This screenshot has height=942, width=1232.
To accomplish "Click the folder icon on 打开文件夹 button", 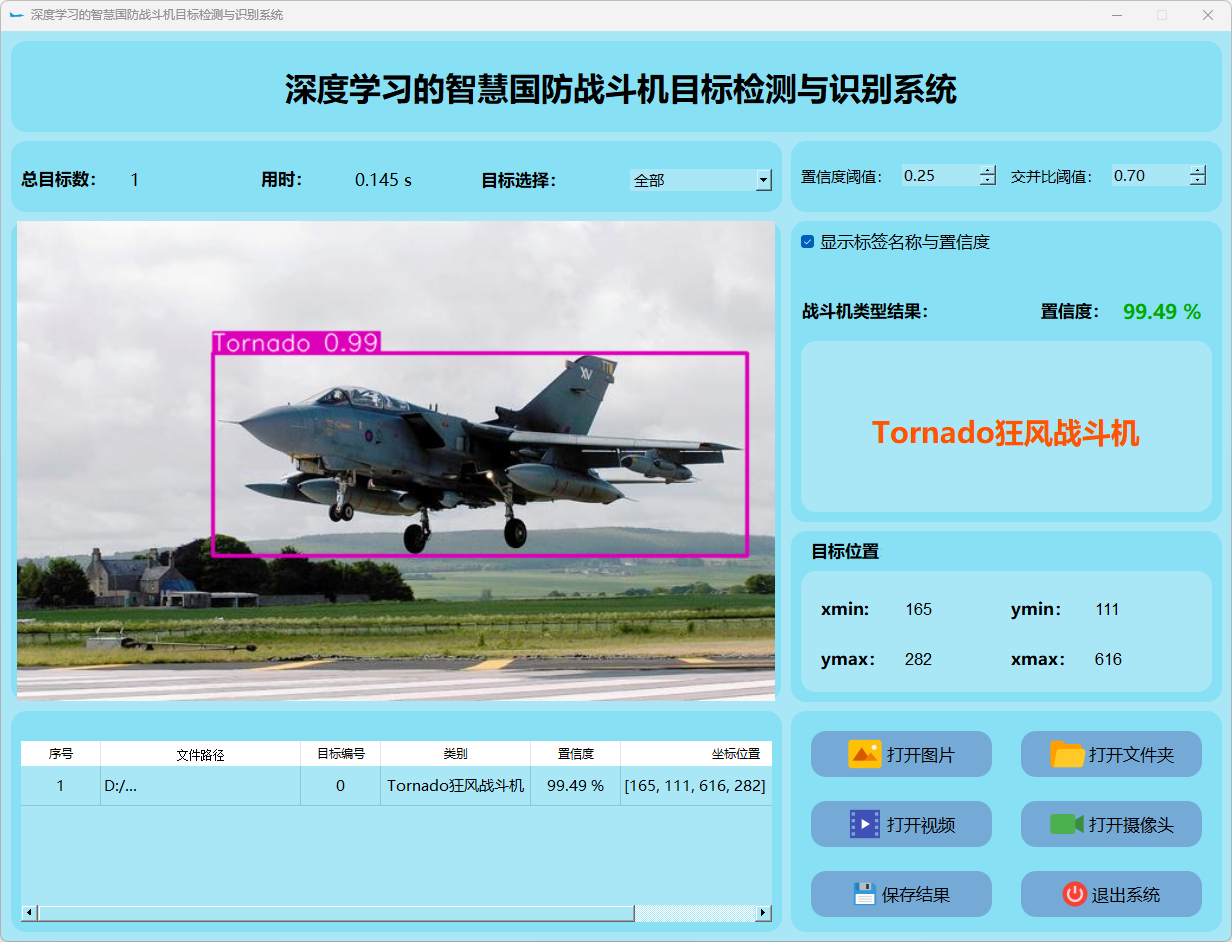I will click(1067, 754).
